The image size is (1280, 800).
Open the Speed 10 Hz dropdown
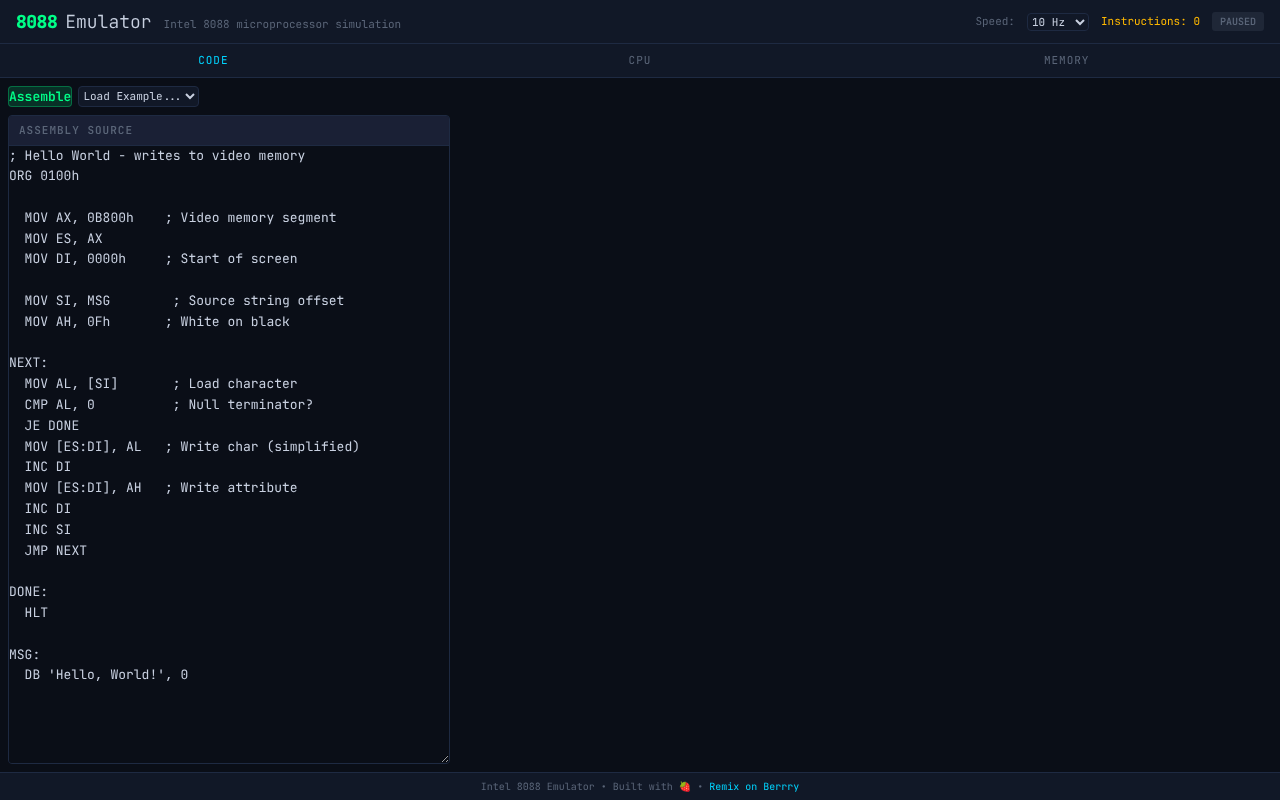point(1058,22)
